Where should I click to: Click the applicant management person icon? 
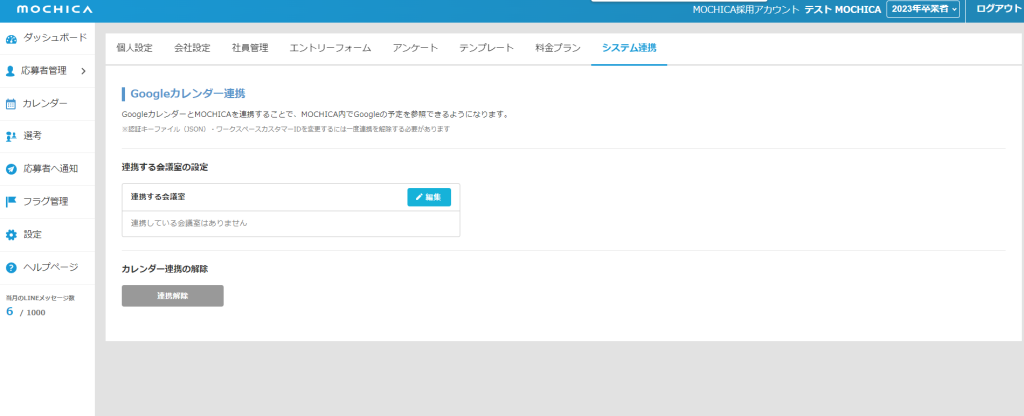click(11, 71)
